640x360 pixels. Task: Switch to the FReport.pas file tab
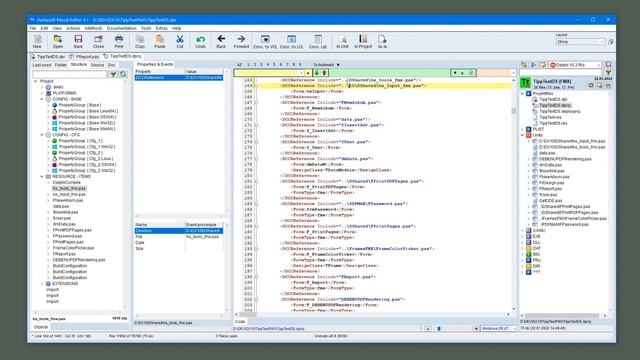click(84, 56)
